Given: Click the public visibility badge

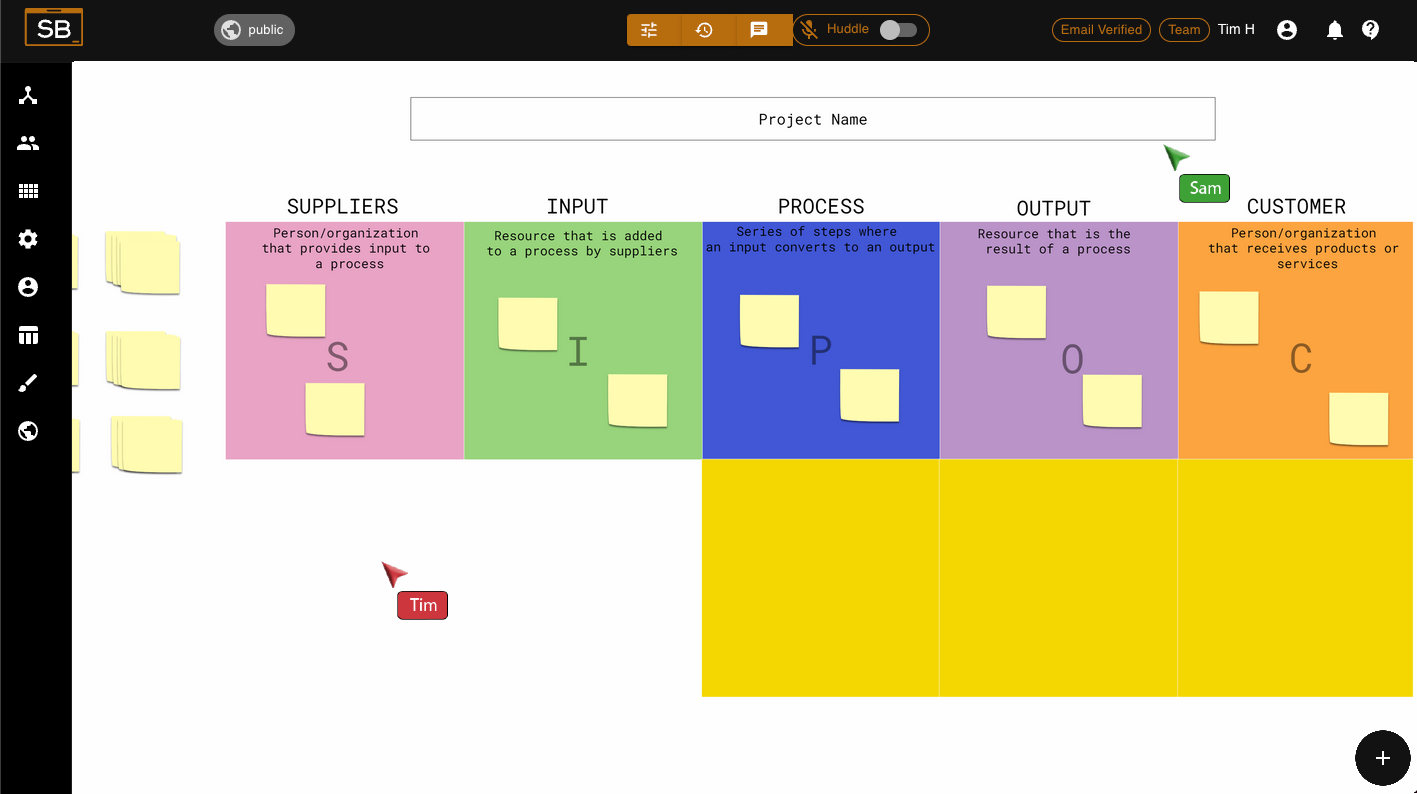Looking at the screenshot, I should pyautogui.click(x=254, y=30).
